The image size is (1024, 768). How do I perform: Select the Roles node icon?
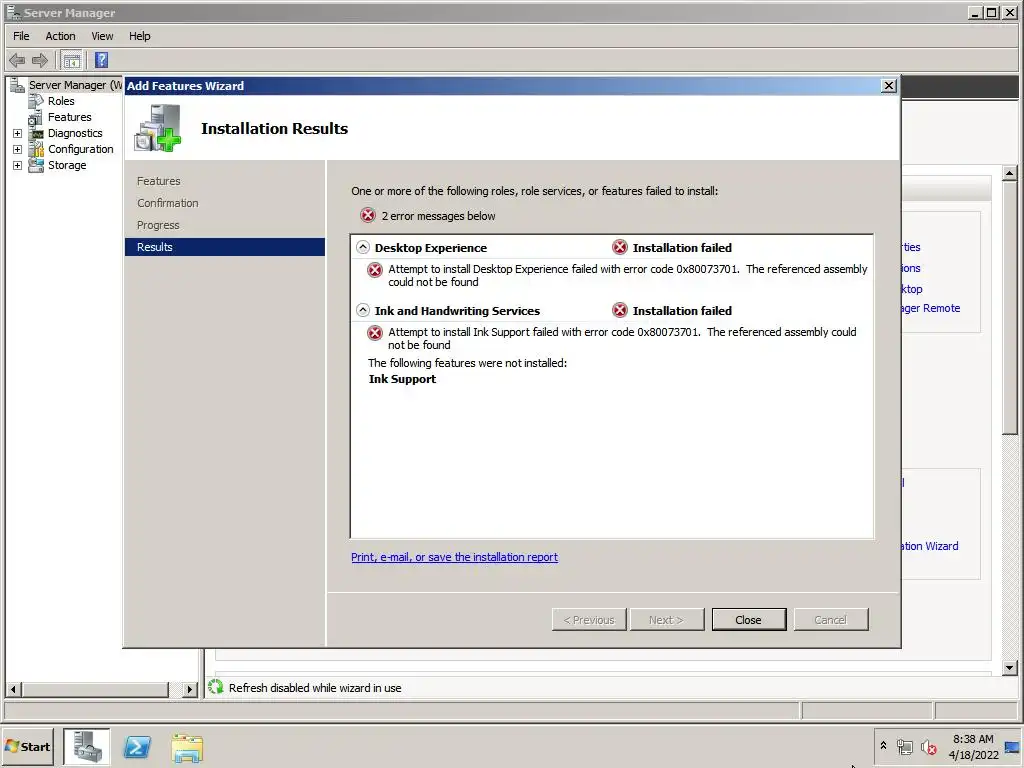(x=36, y=101)
